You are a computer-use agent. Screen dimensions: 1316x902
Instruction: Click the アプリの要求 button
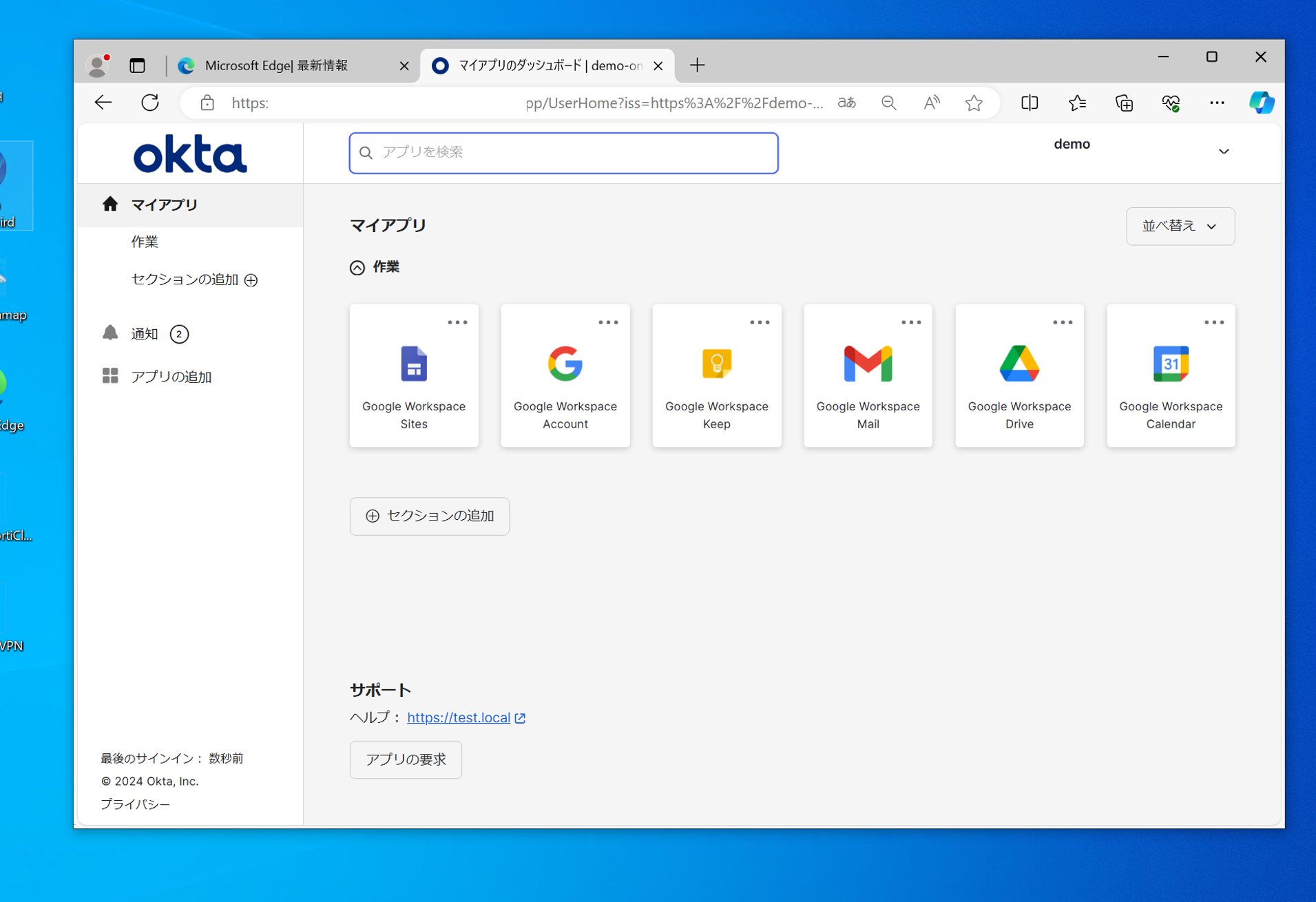406,759
